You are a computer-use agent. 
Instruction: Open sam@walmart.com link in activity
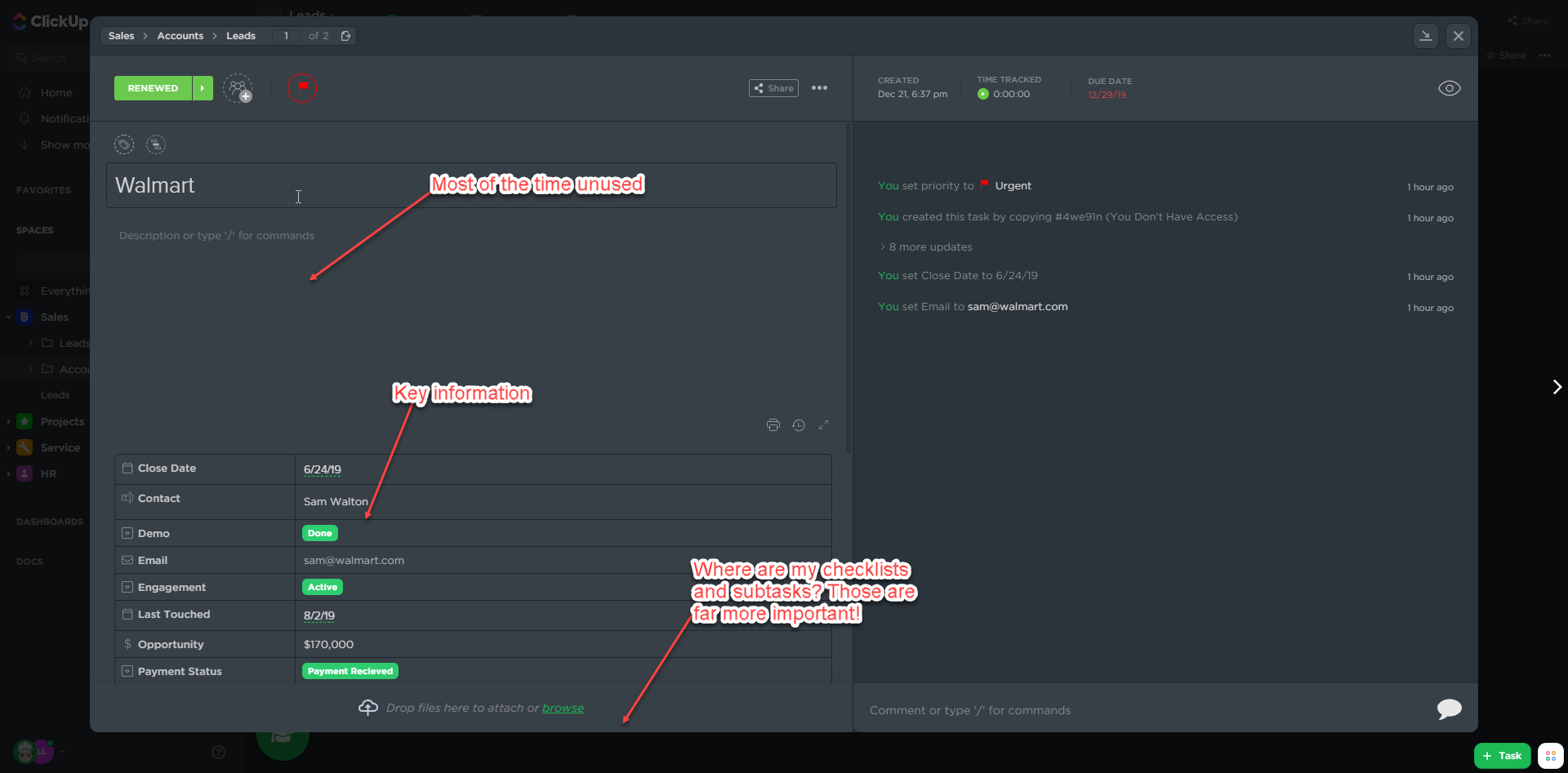(1018, 306)
